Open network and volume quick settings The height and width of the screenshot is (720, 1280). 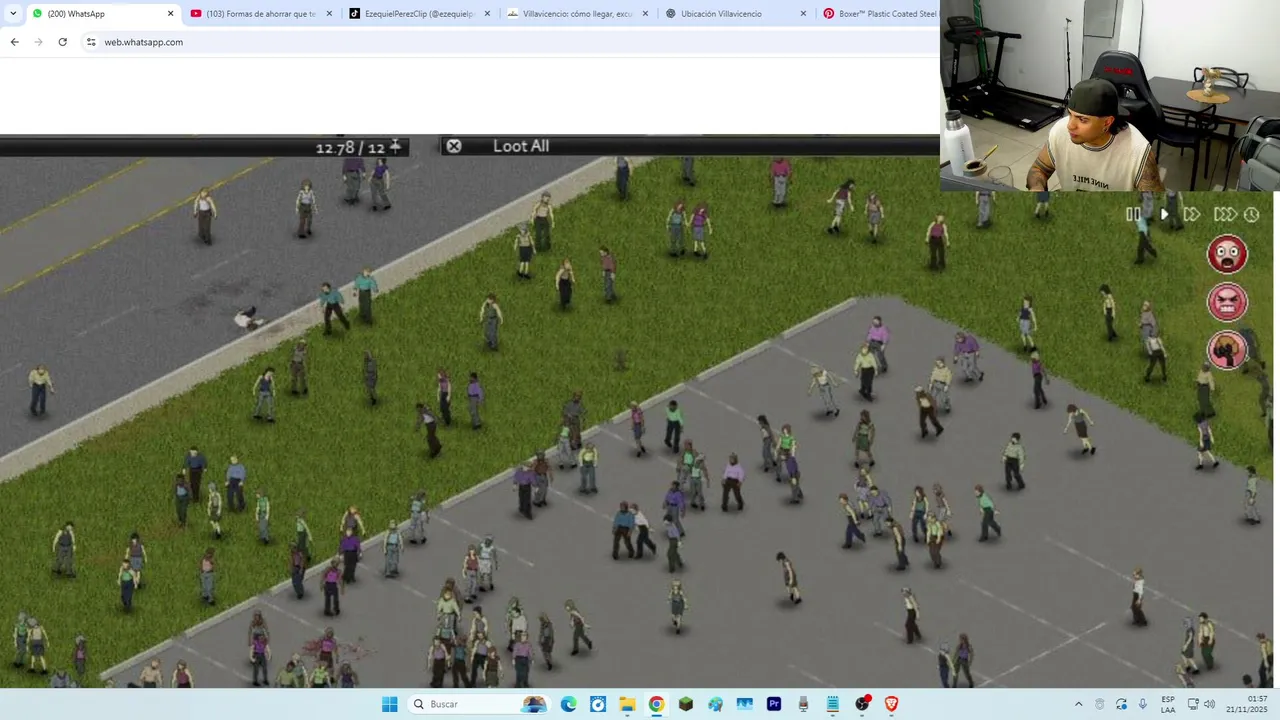[x=1201, y=704]
